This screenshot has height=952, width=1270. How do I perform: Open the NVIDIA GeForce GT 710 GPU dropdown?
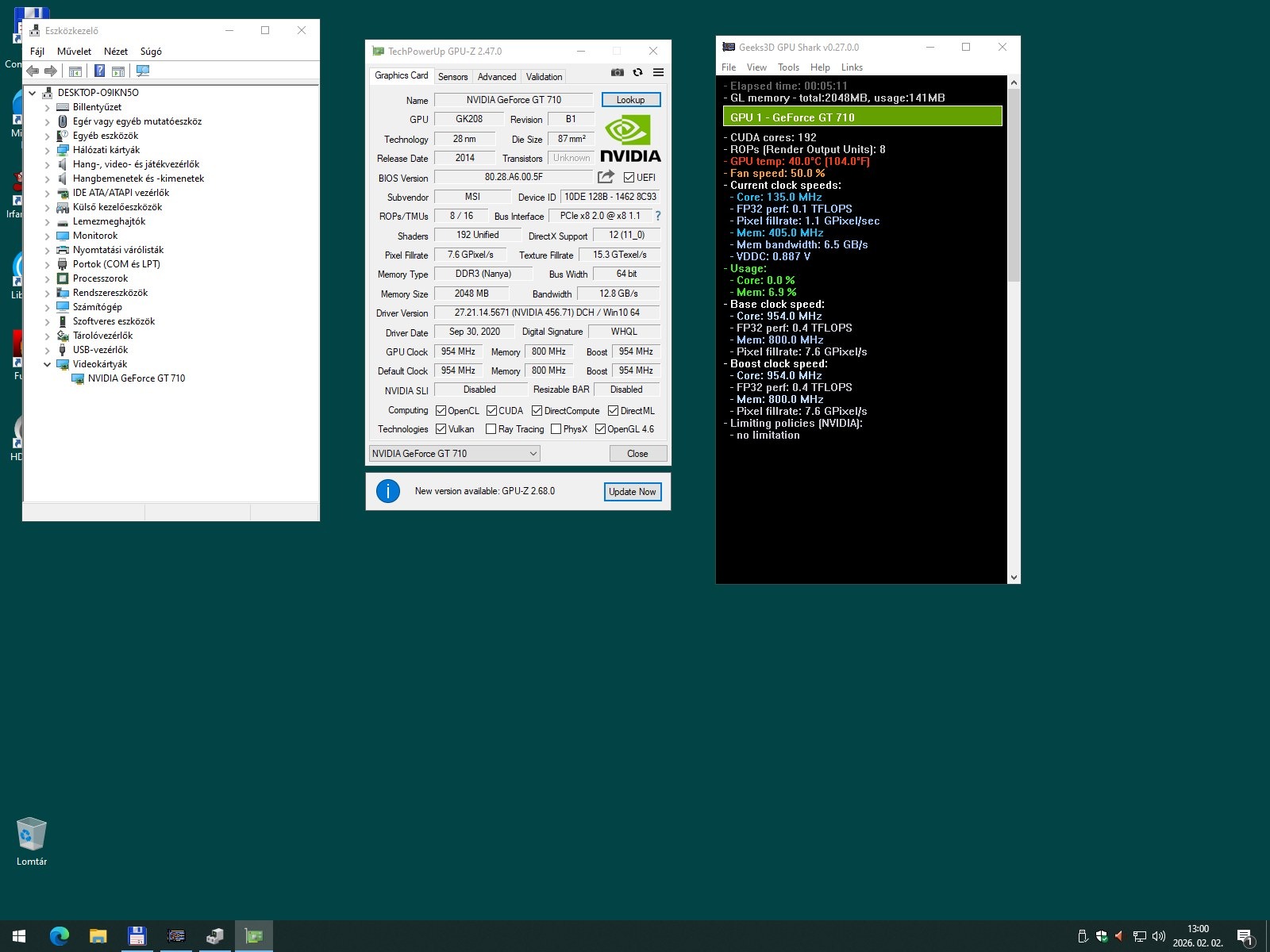(454, 454)
